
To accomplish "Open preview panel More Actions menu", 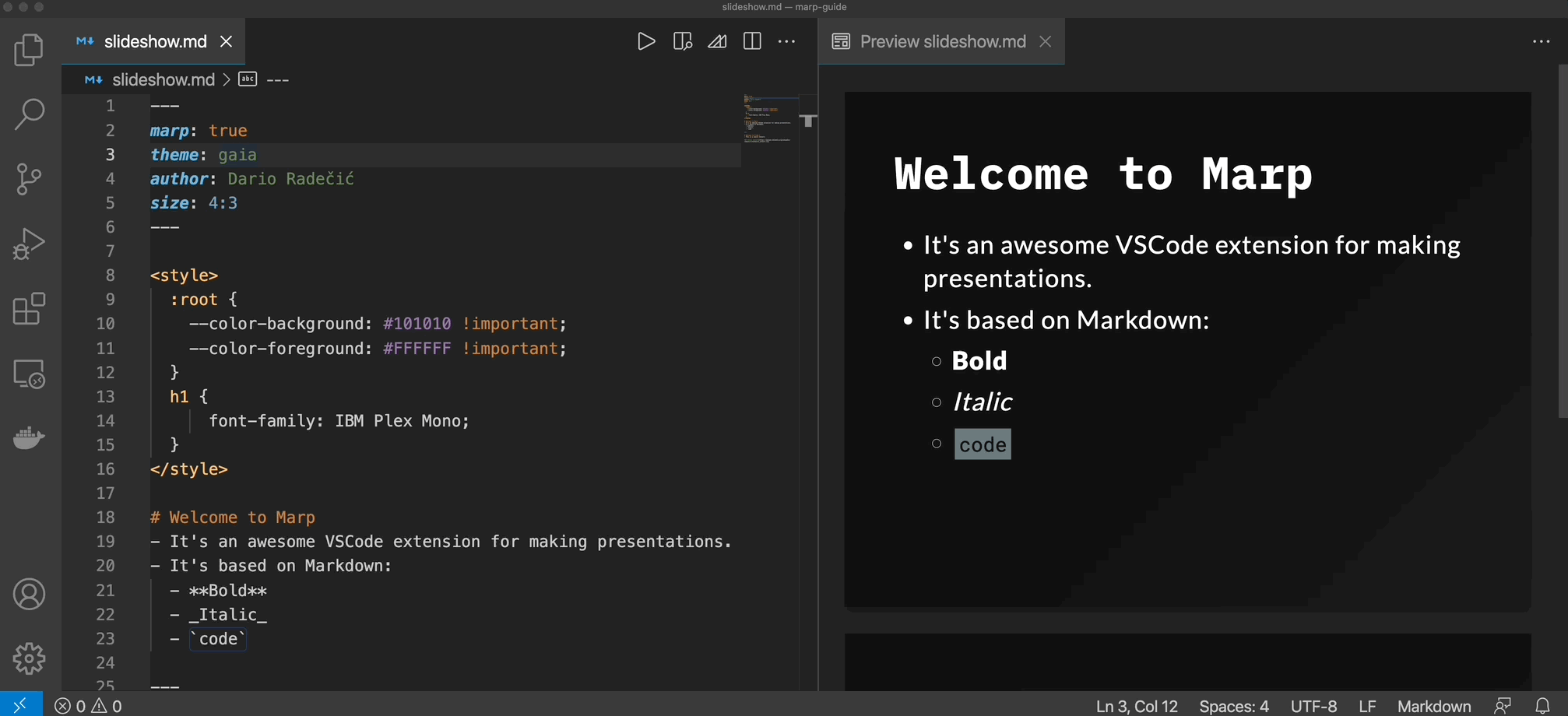I will click(x=1541, y=41).
